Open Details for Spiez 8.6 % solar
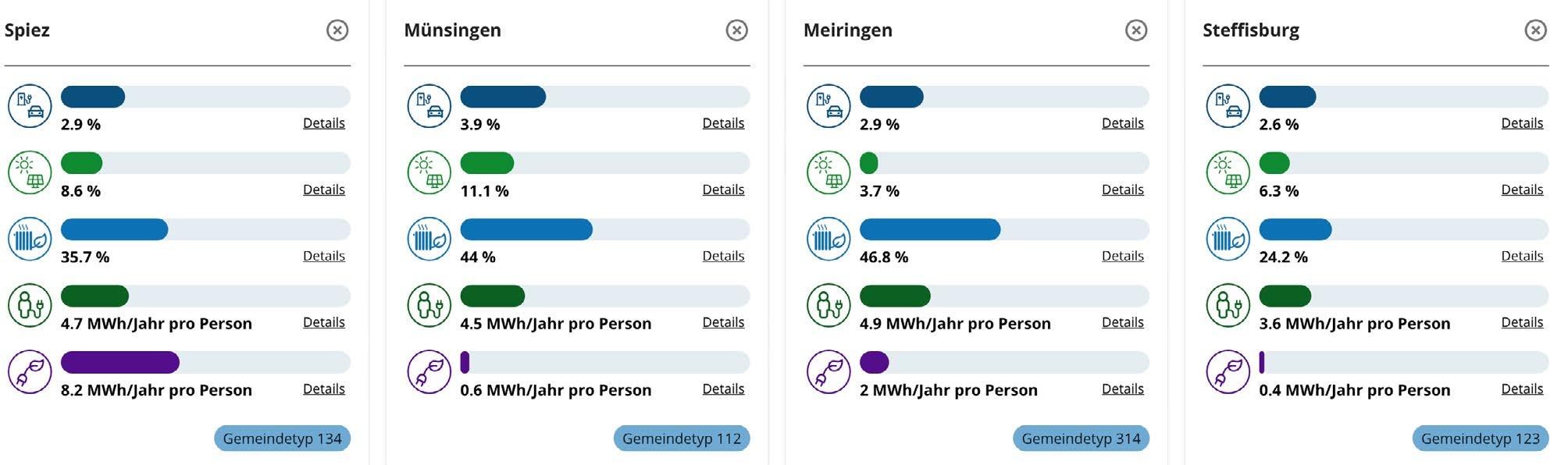The image size is (1568, 465). pos(324,190)
